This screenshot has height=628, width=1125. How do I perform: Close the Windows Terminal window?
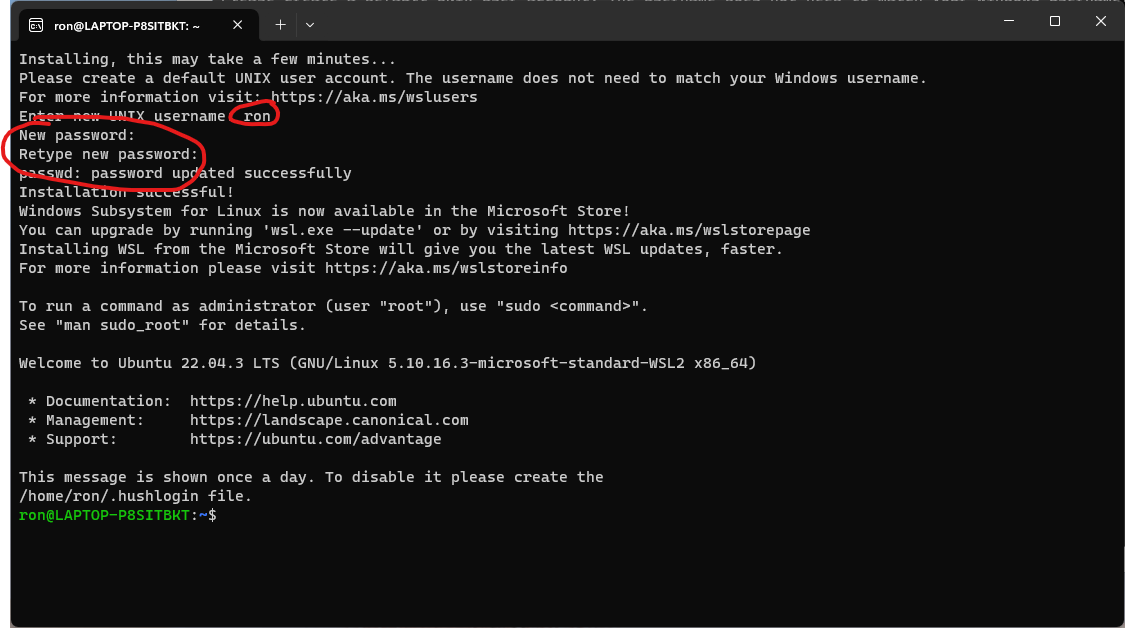pos(1100,21)
